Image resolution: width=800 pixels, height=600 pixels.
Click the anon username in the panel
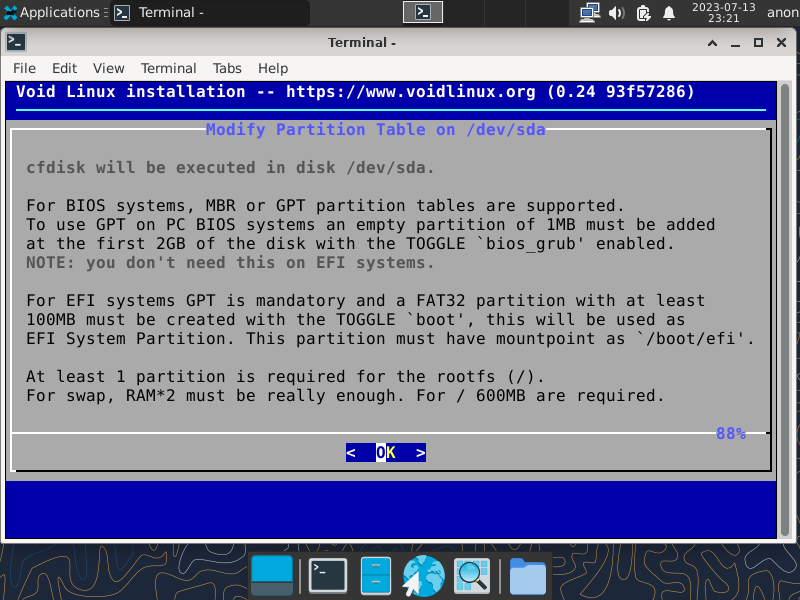click(783, 12)
